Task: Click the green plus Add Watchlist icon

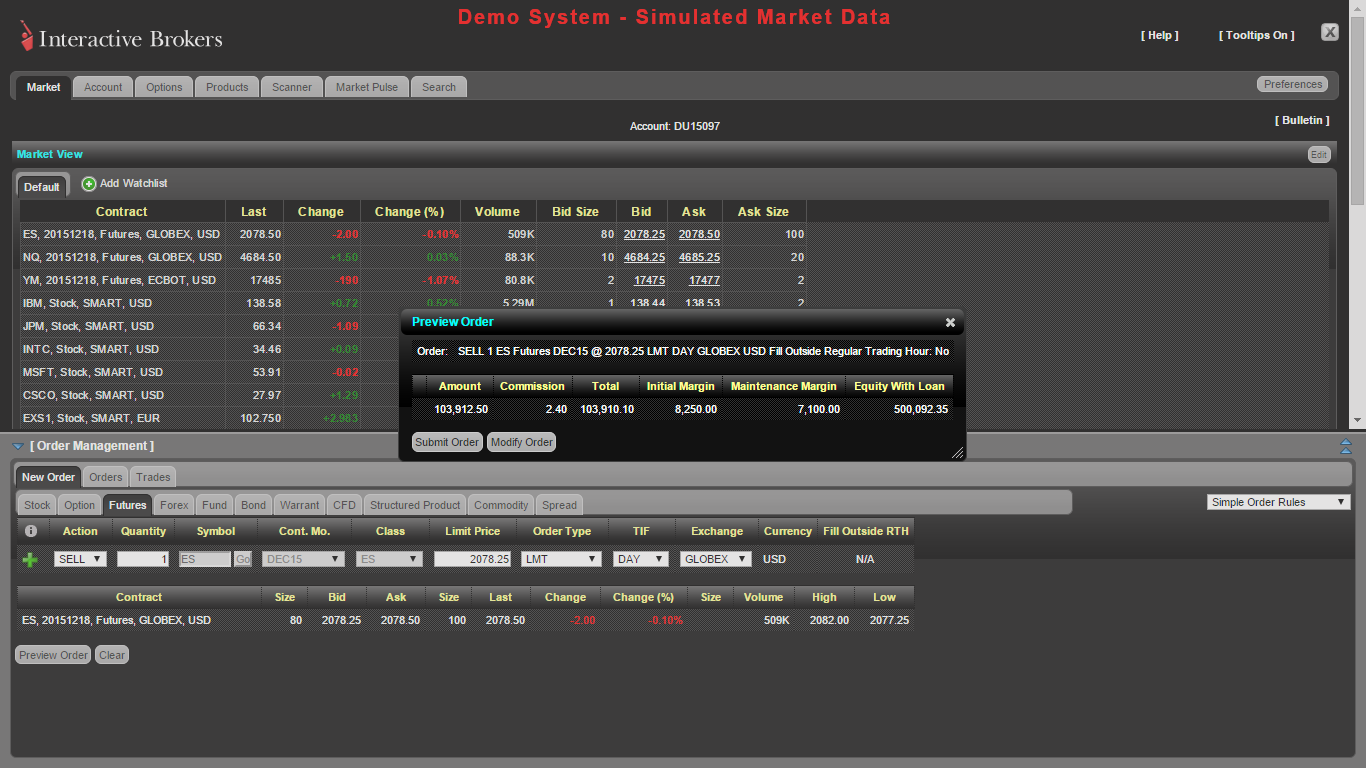Action: pos(89,184)
